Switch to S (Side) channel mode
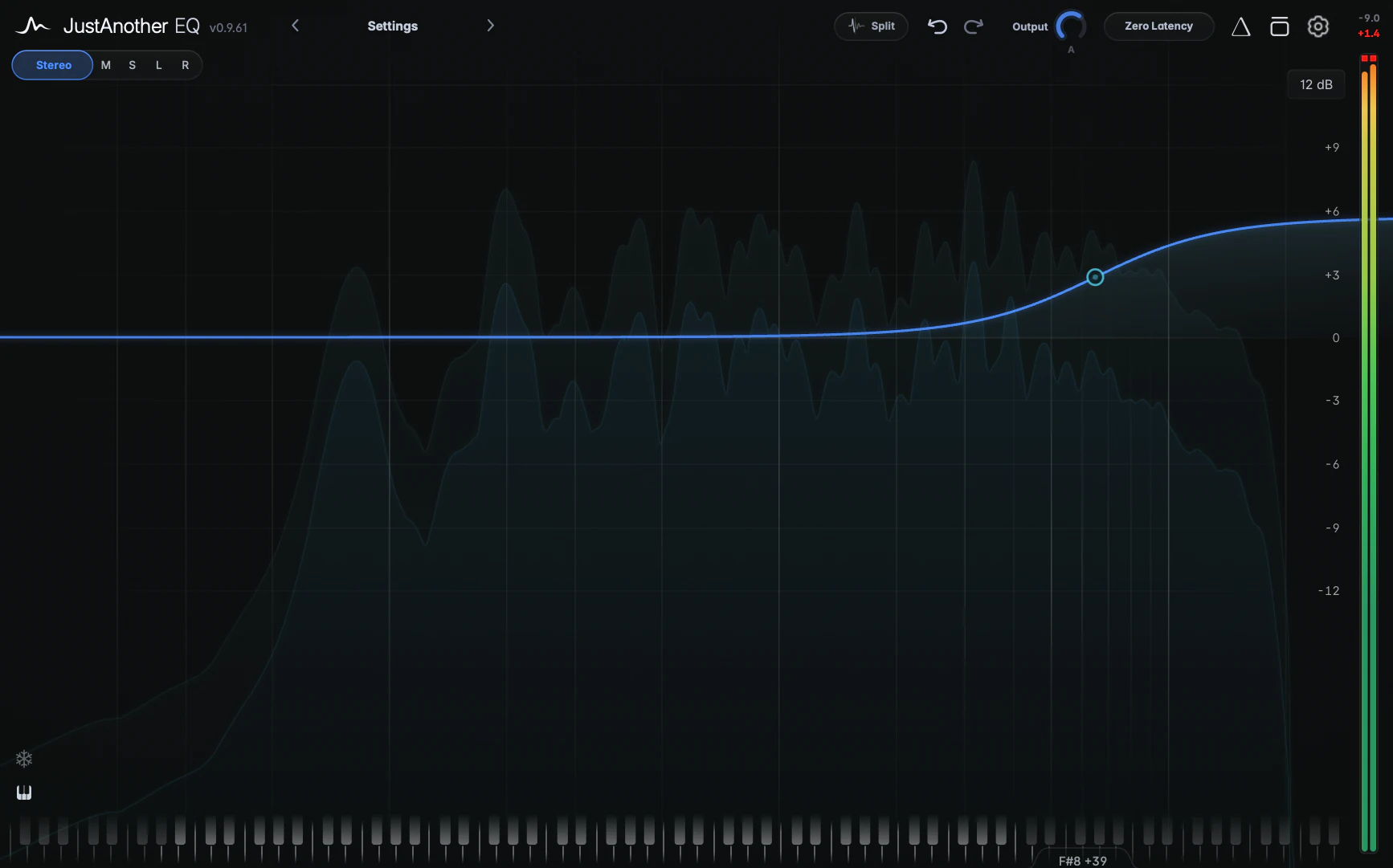 [133, 65]
